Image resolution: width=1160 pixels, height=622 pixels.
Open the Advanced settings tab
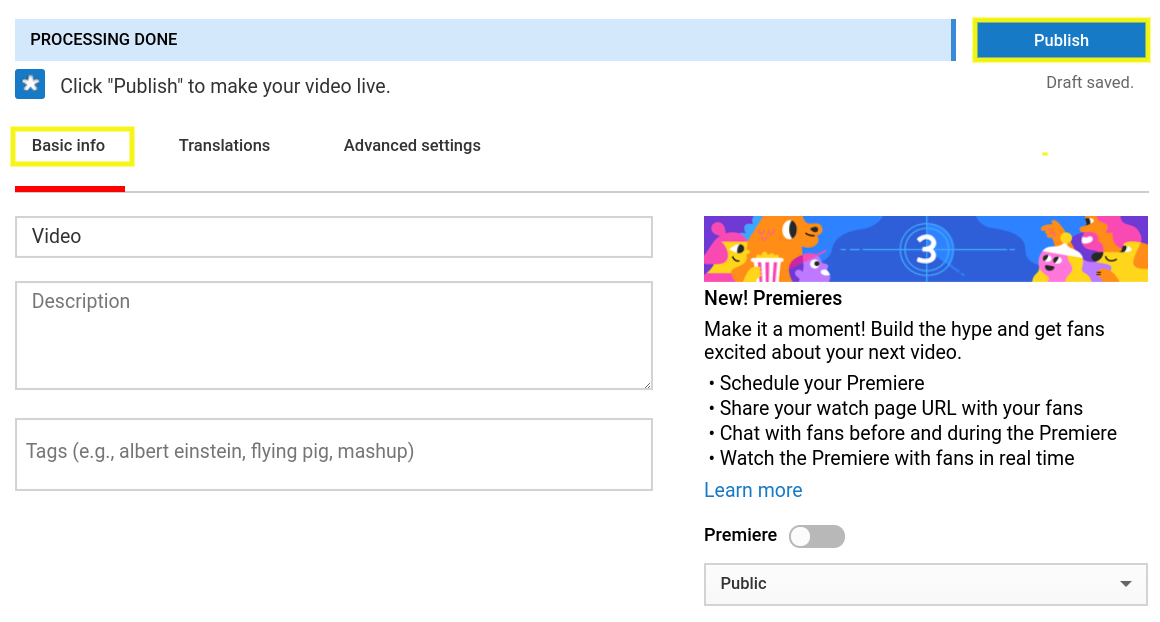tap(411, 145)
